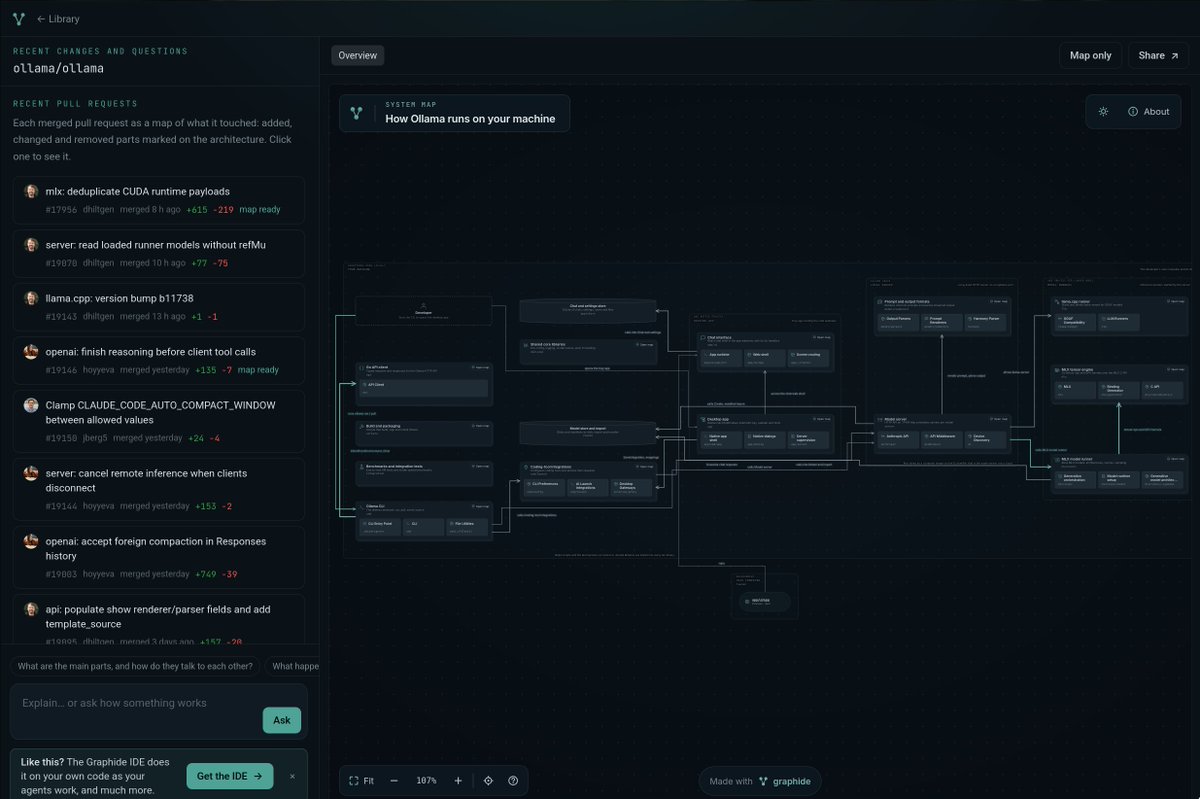Select the 'Anthropic API' sub-node
The height and width of the screenshot is (799, 1200).
click(x=898, y=440)
